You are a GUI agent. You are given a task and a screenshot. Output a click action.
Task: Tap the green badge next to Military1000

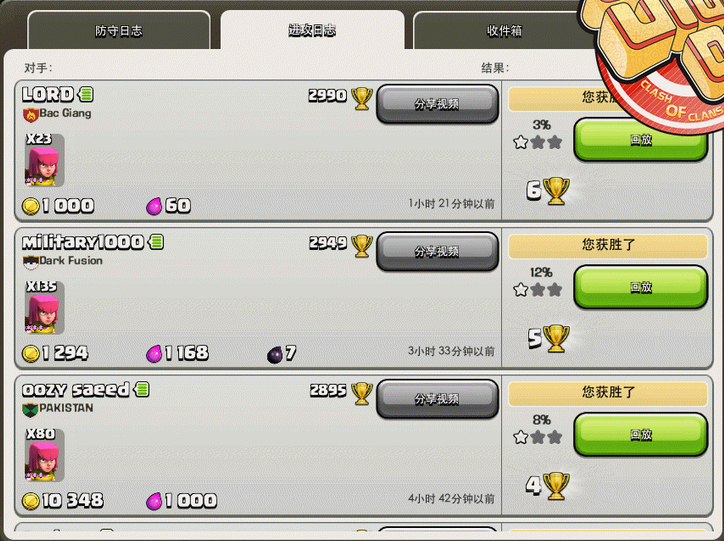[x=156, y=241]
